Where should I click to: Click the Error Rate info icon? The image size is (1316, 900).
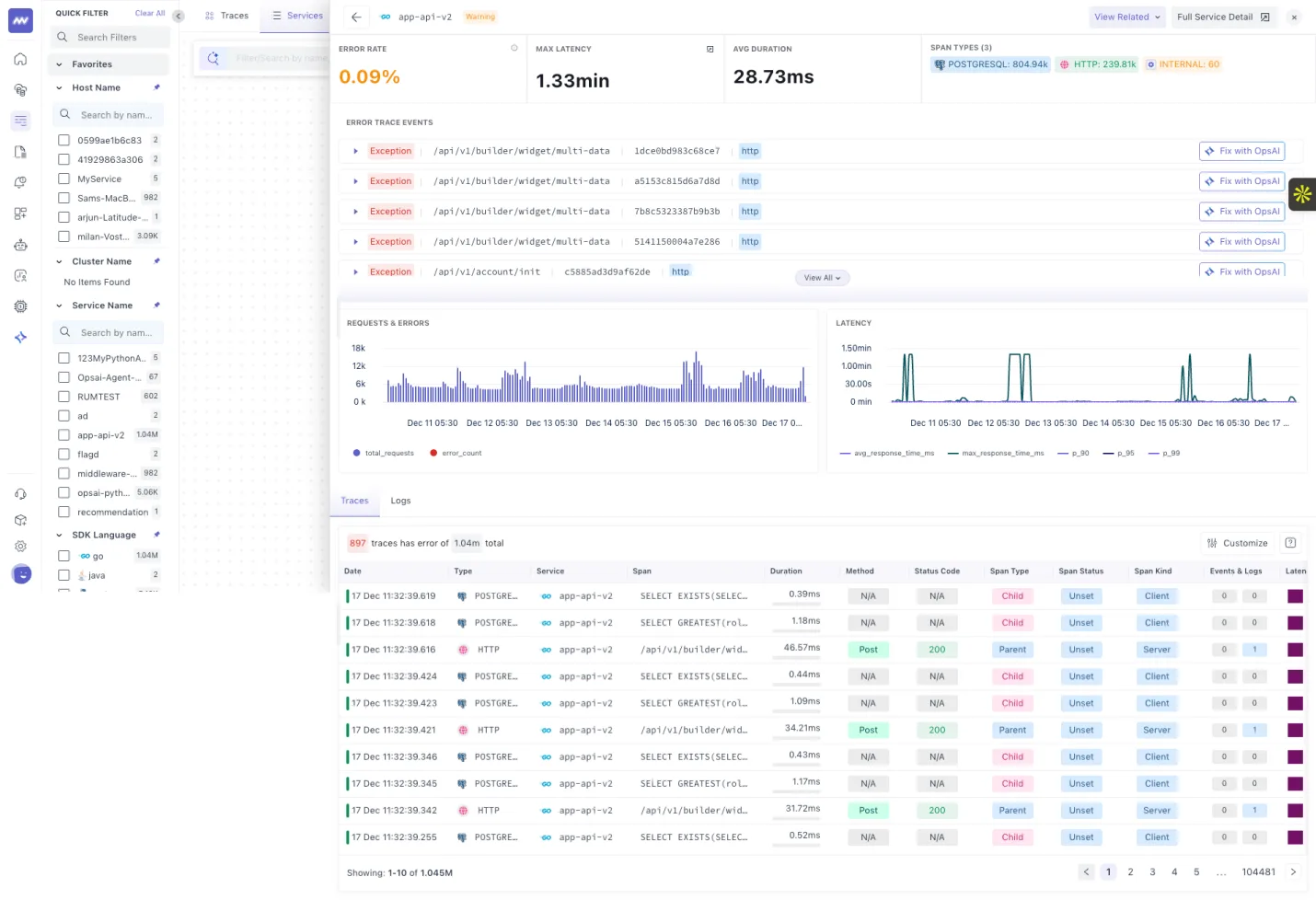pos(514,48)
